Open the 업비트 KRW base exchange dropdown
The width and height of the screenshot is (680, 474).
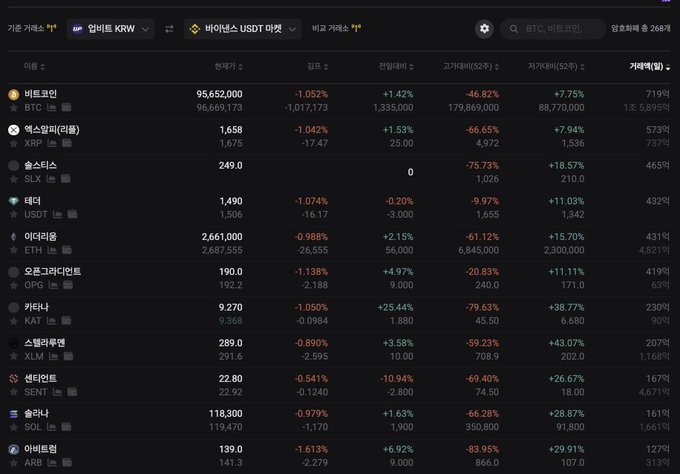coord(111,29)
